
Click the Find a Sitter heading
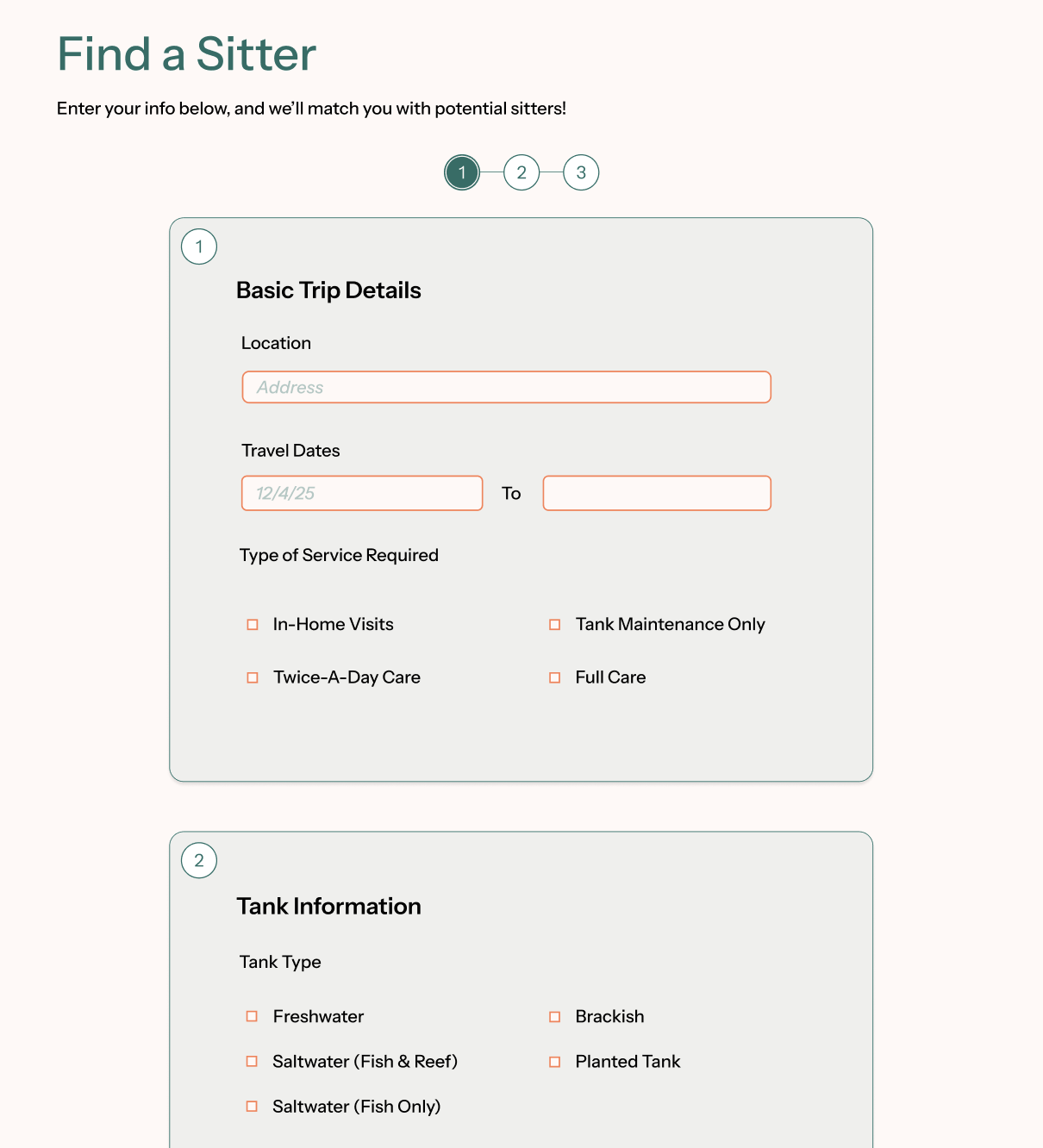click(x=186, y=54)
